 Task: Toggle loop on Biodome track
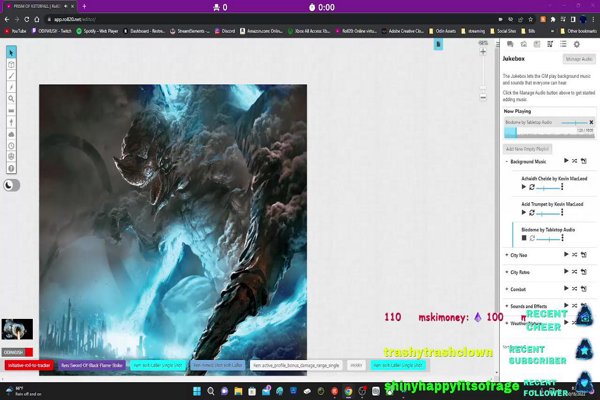point(532,238)
